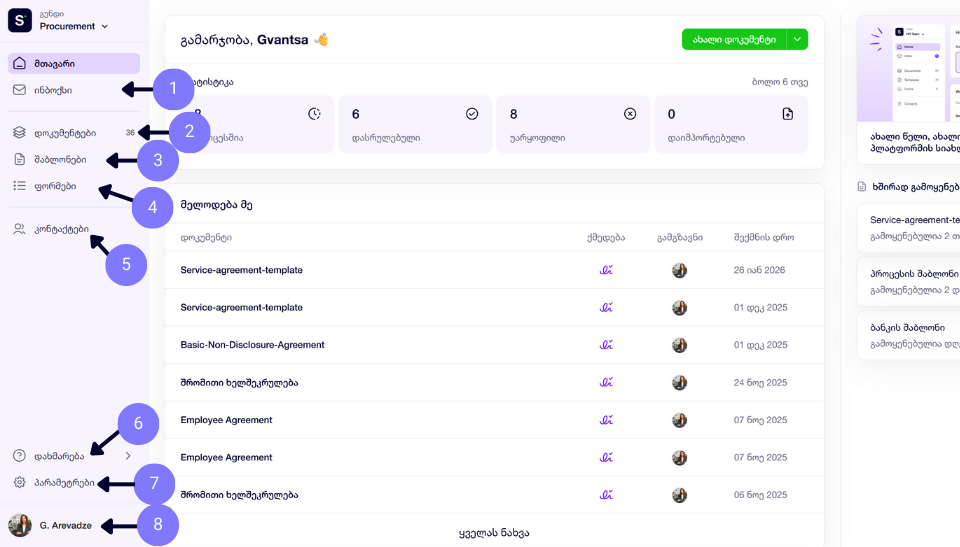Open დასრულებული completed stat card
The height and width of the screenshot is (547, 960).
click(x=415, y=124)
